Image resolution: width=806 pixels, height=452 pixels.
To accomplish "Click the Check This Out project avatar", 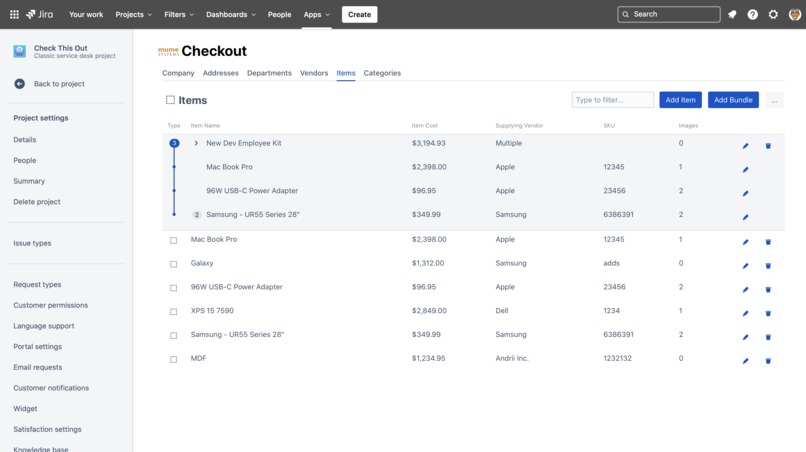I will tap(20, 51).
